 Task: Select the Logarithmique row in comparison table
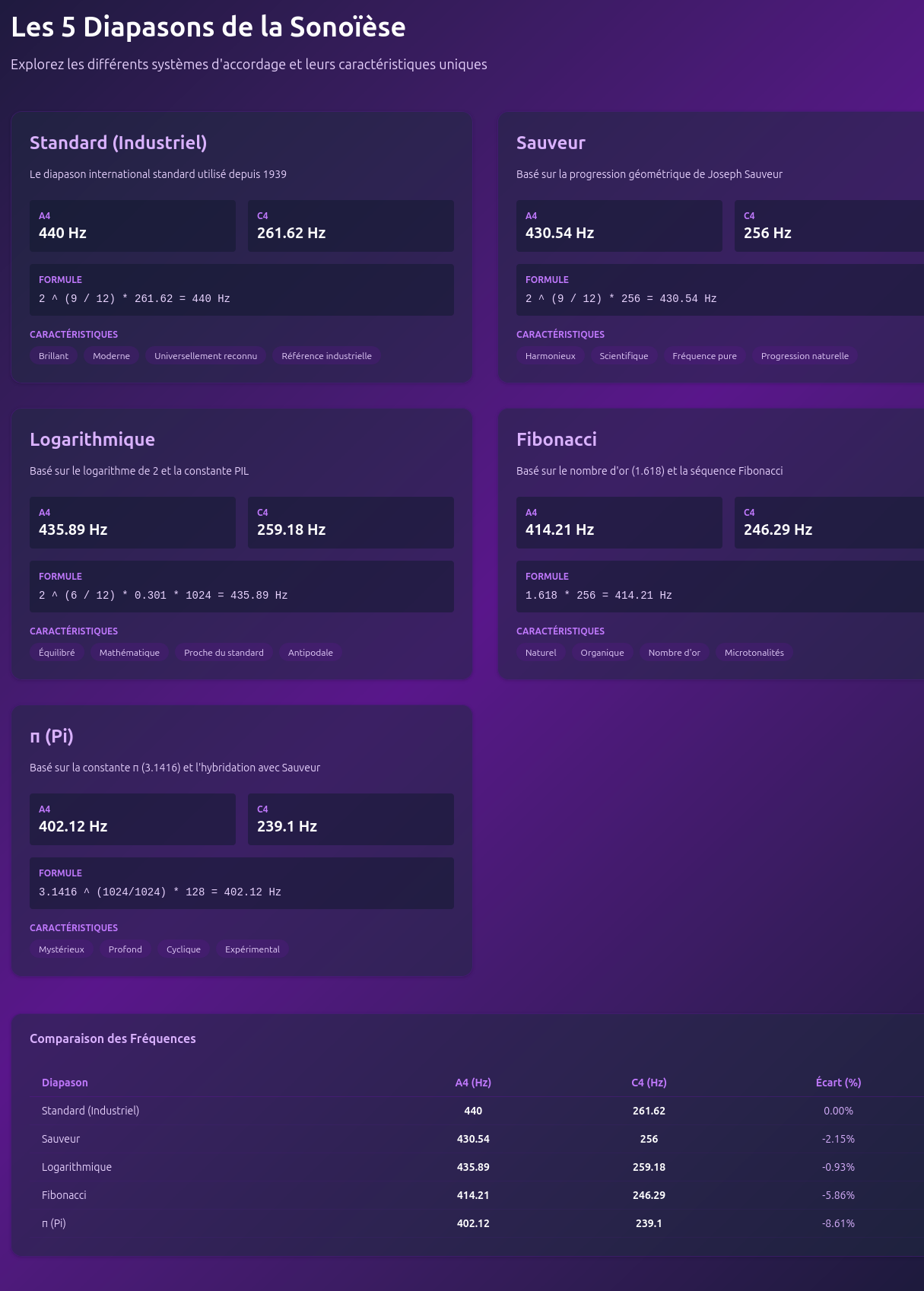pyautogui.click(x=77, y=1167)
